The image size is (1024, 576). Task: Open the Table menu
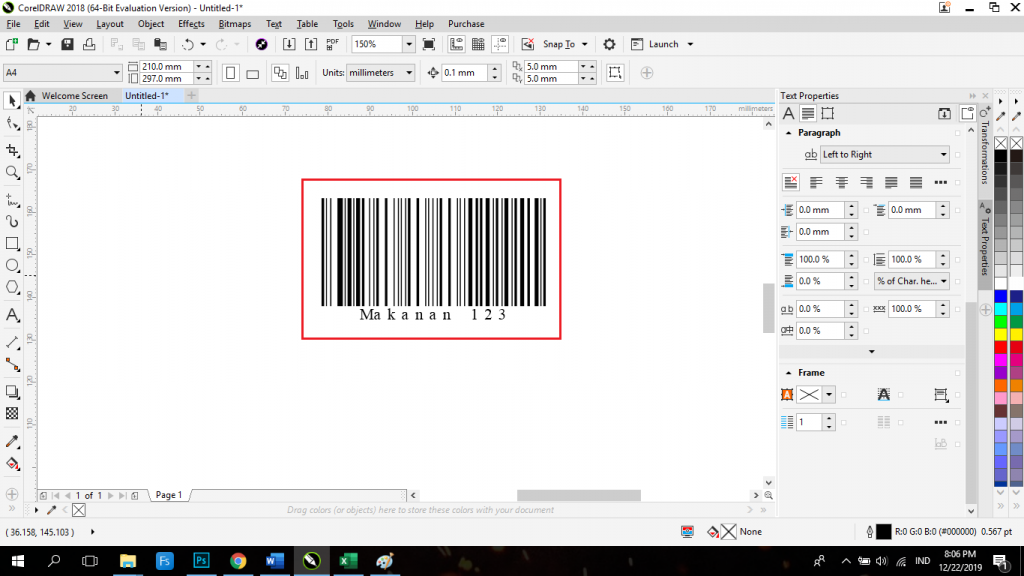point(307,24)
